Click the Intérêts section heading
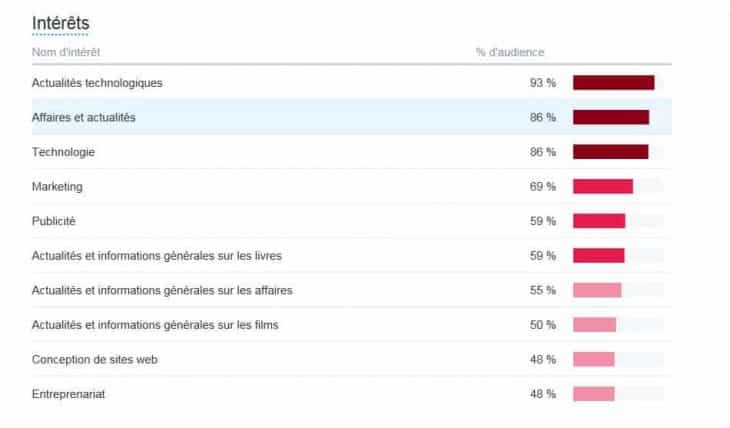The image size is (730, 428). (61, 22)
